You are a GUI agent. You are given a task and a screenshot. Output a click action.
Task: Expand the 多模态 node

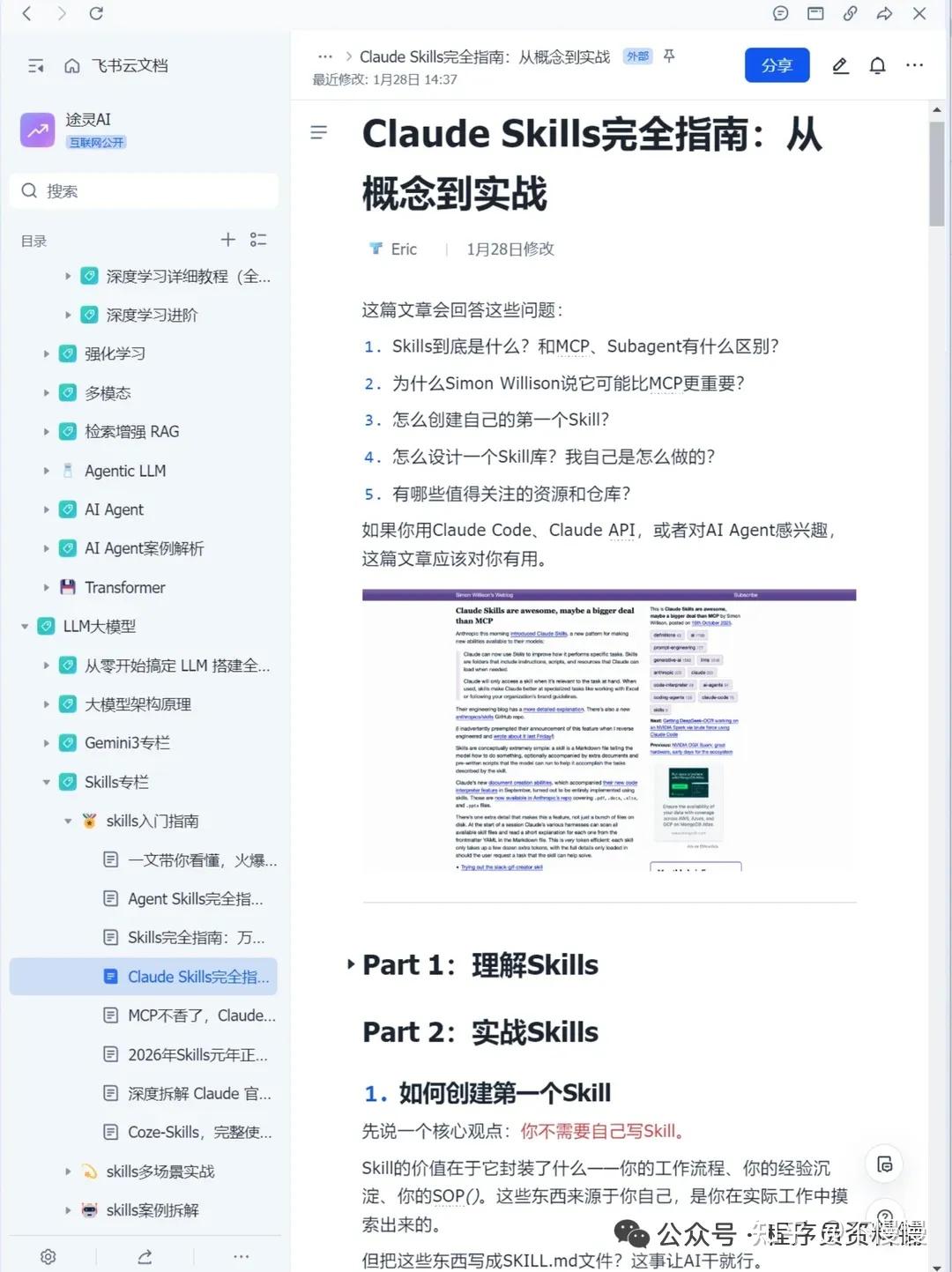pos(47,392)
